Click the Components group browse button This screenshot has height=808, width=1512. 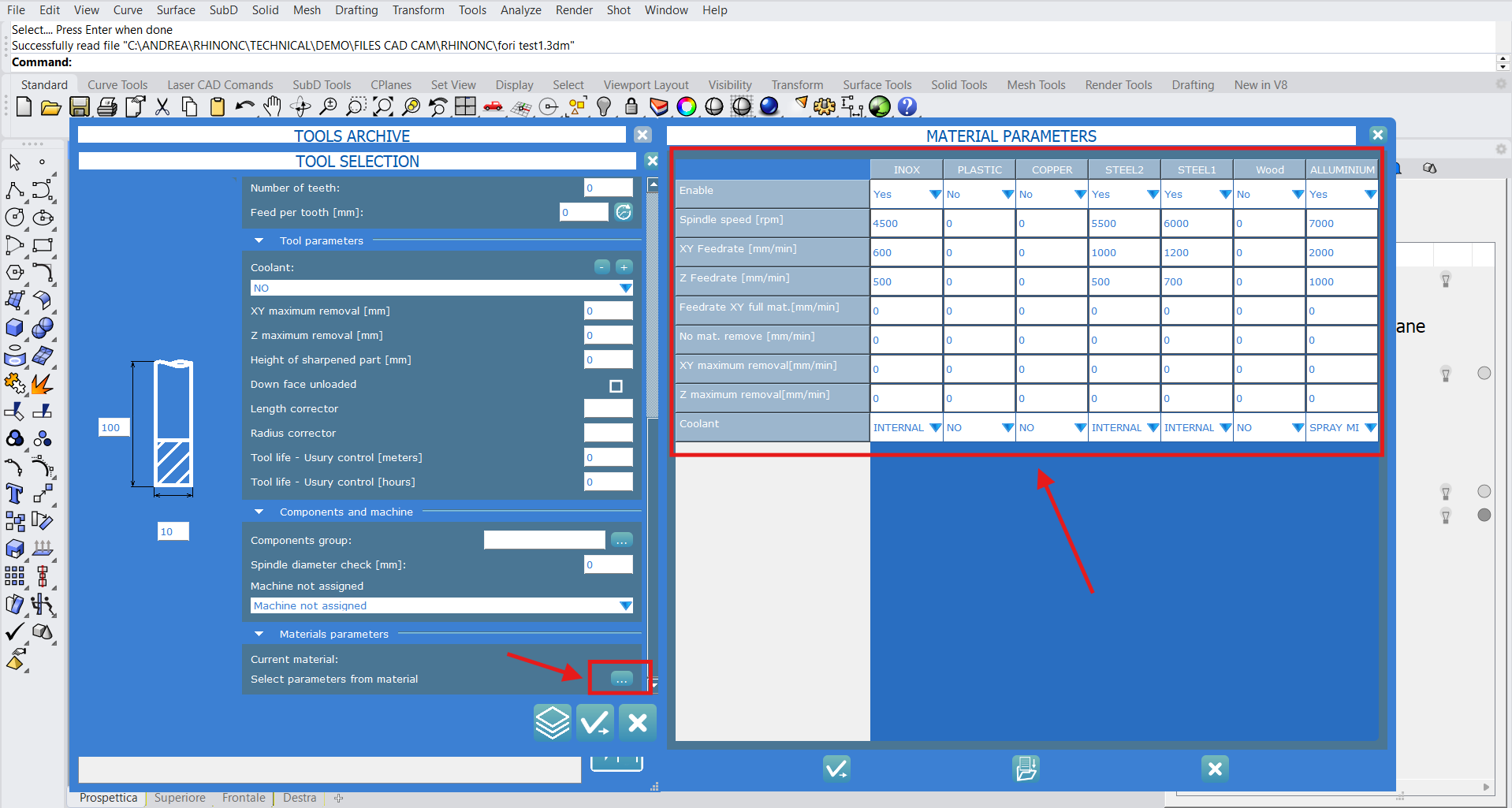[x=621, y=541]
